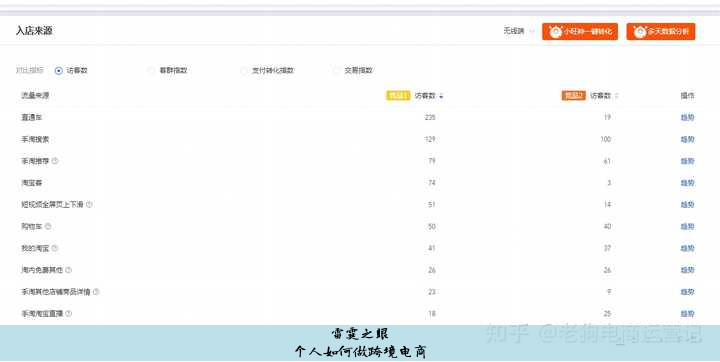Click help icon next to 手淘推荐
Image resolution: width=720 pixels, height=362 pixels.
[55, 161]
